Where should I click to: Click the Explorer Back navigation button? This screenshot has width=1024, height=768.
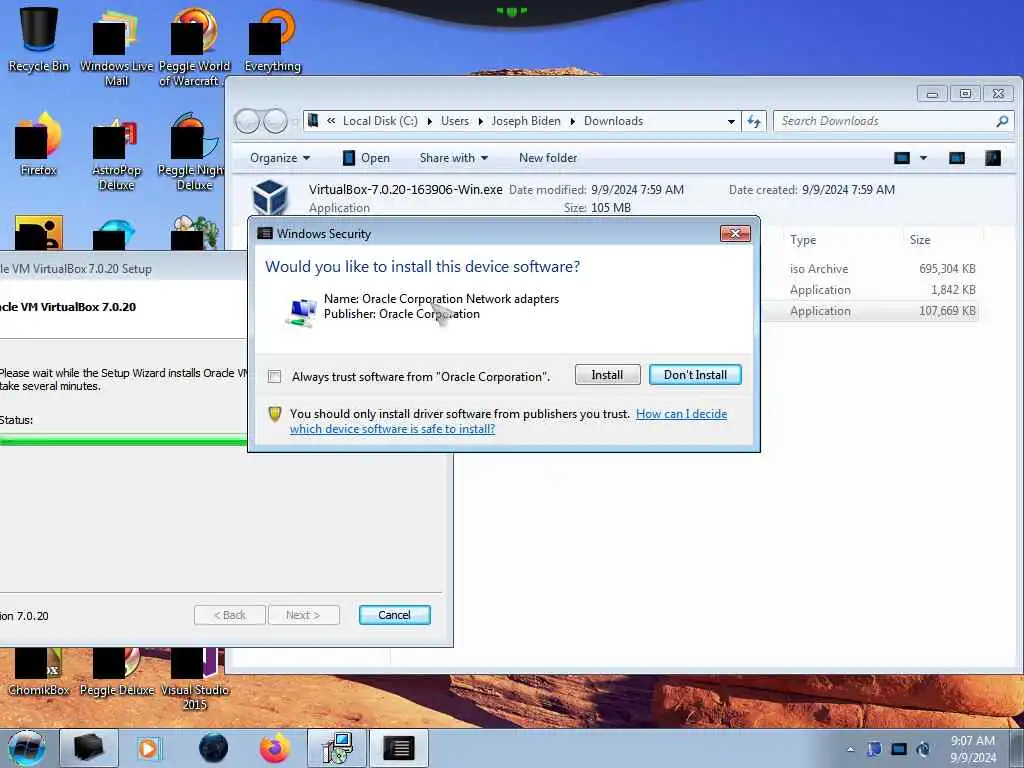pos(247,121)
